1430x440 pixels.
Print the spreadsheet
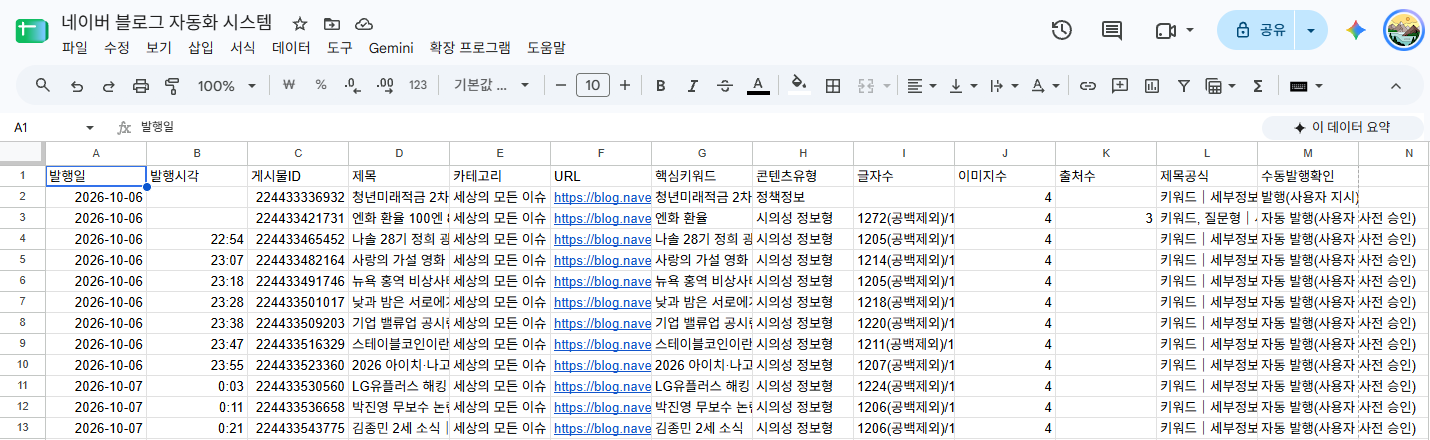click(x=140, y=85)
